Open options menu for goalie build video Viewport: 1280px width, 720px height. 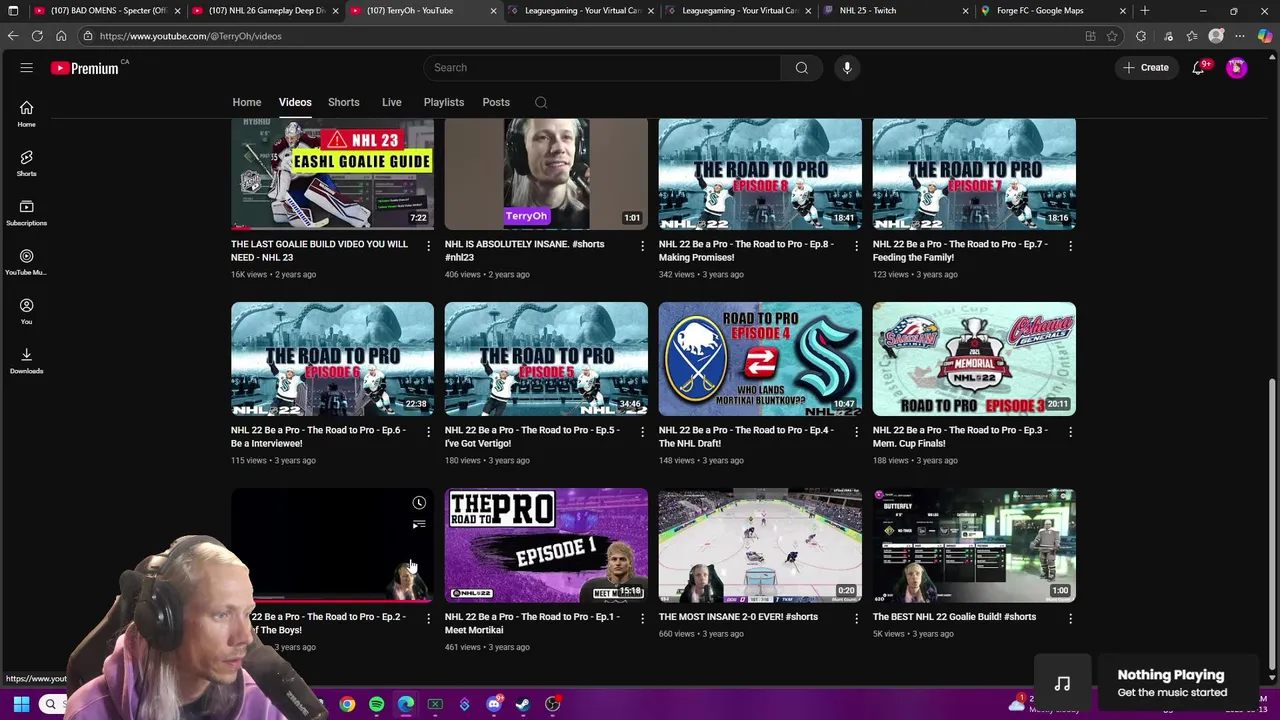428,245
